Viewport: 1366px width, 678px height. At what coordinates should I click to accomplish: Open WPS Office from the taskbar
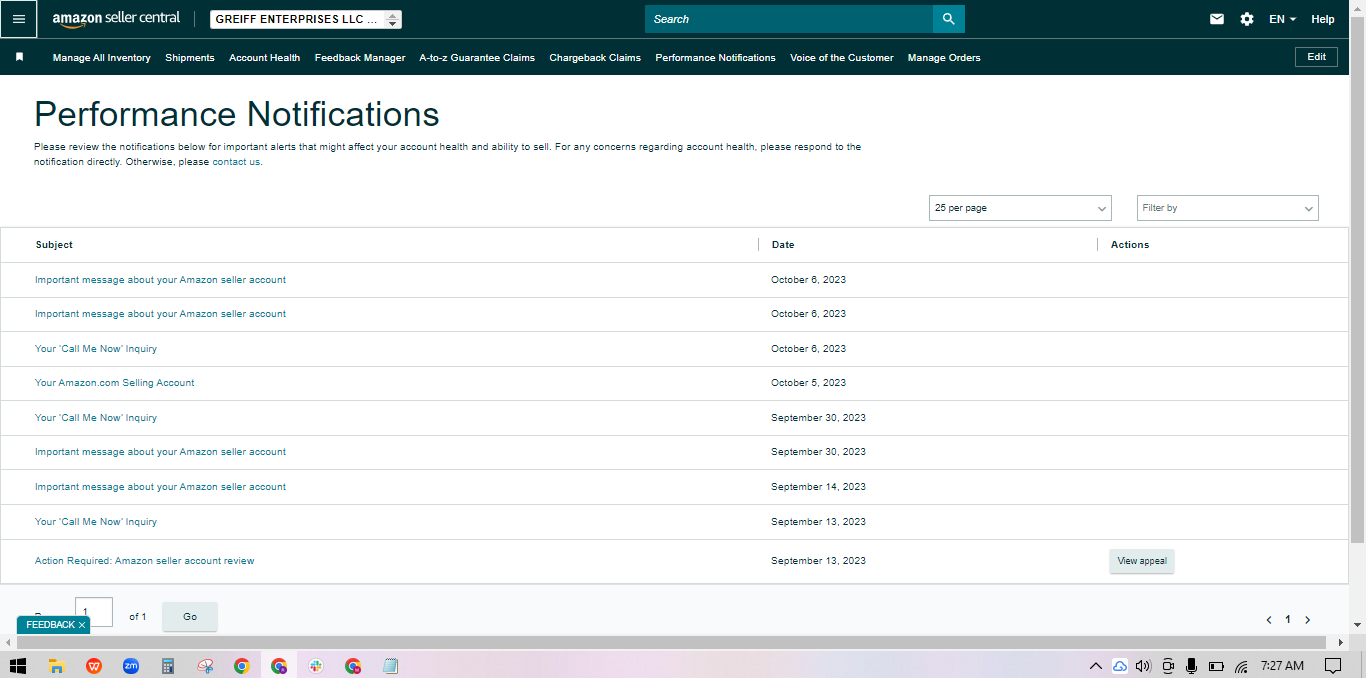tap(94, 666)
